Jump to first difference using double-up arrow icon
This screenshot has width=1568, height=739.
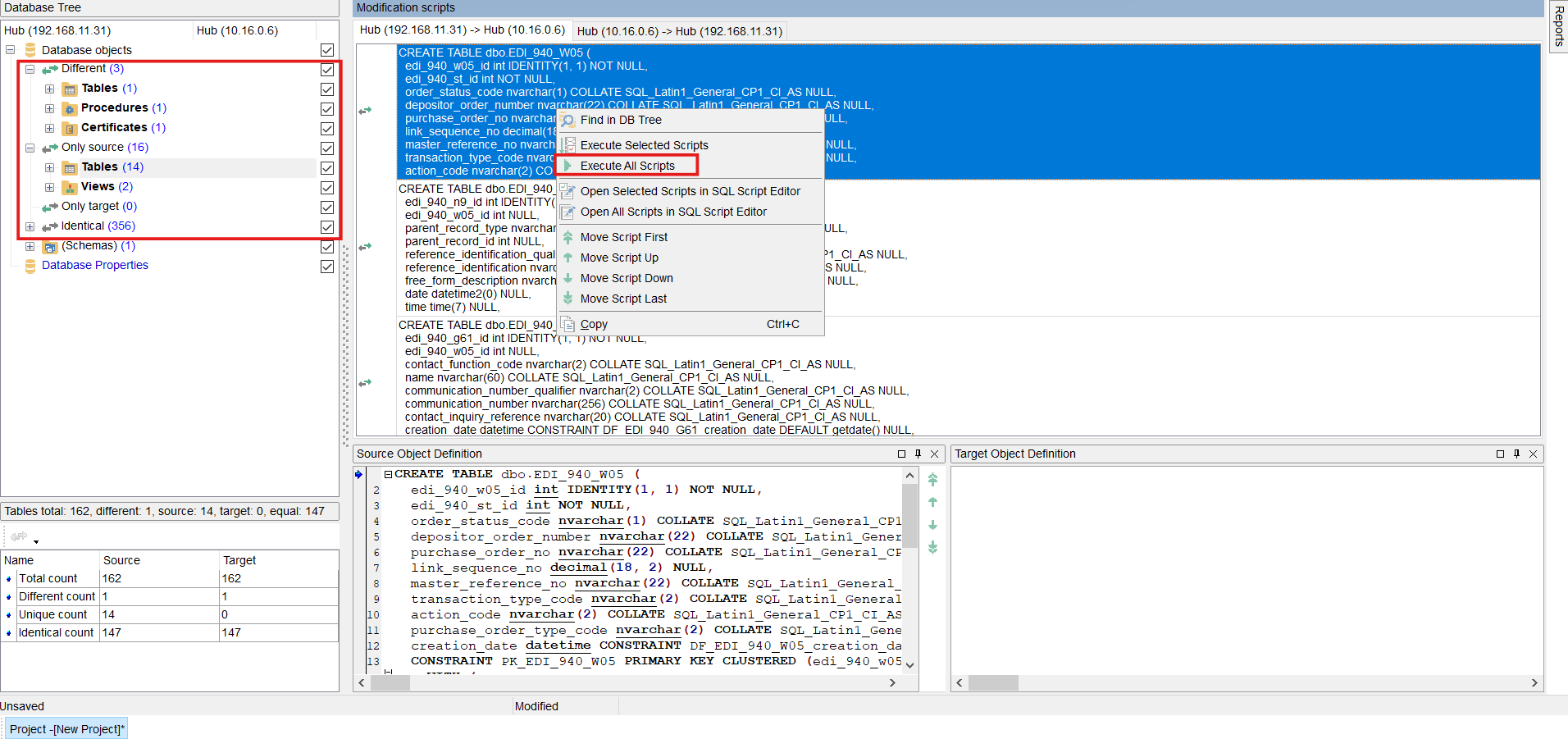coord(932,480)
